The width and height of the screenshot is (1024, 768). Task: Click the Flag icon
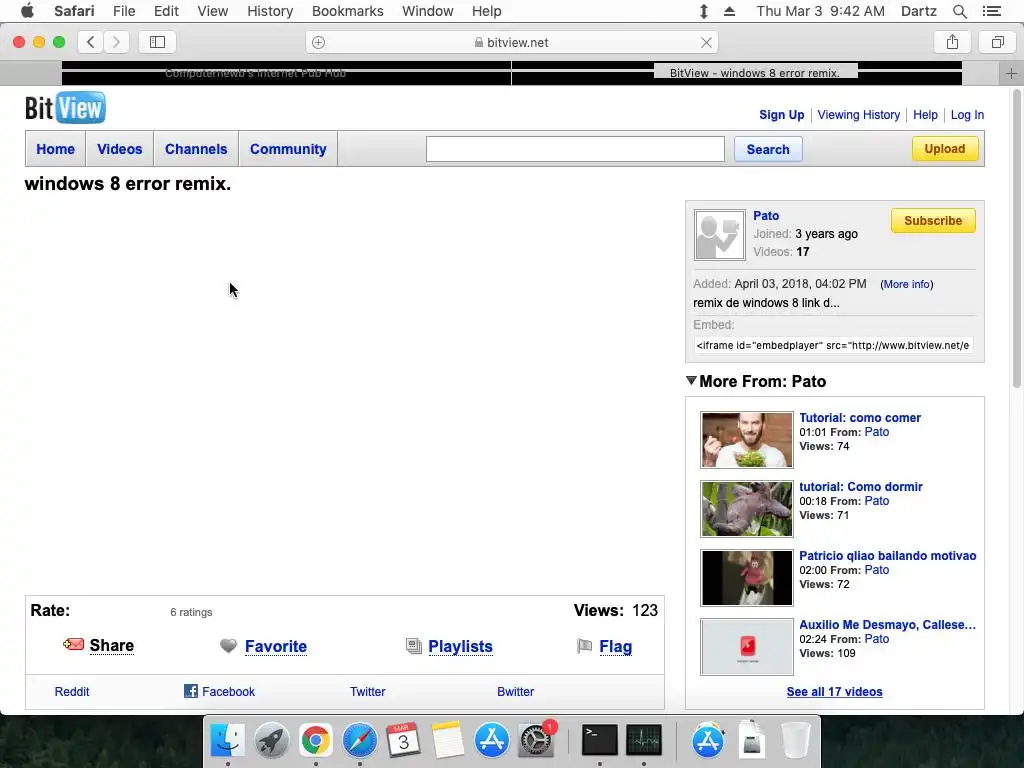click(584, 646)
